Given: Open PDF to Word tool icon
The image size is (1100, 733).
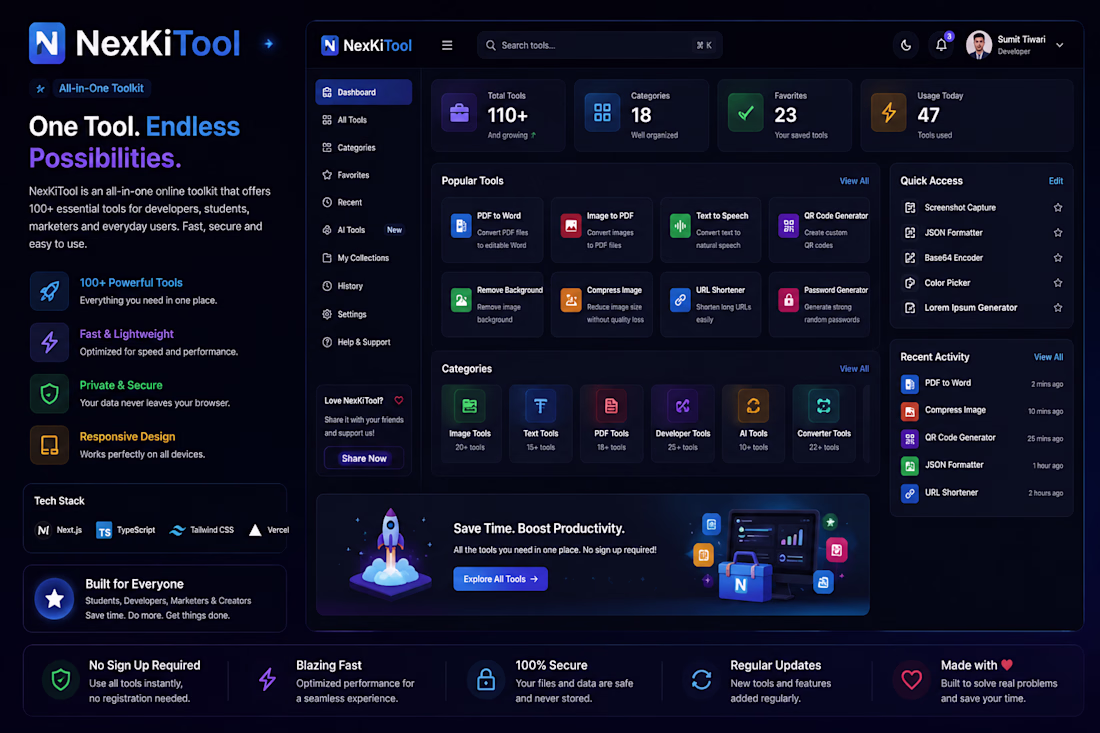Looking at the screenshot, I should pyautogui.click(x=461, y=225).
